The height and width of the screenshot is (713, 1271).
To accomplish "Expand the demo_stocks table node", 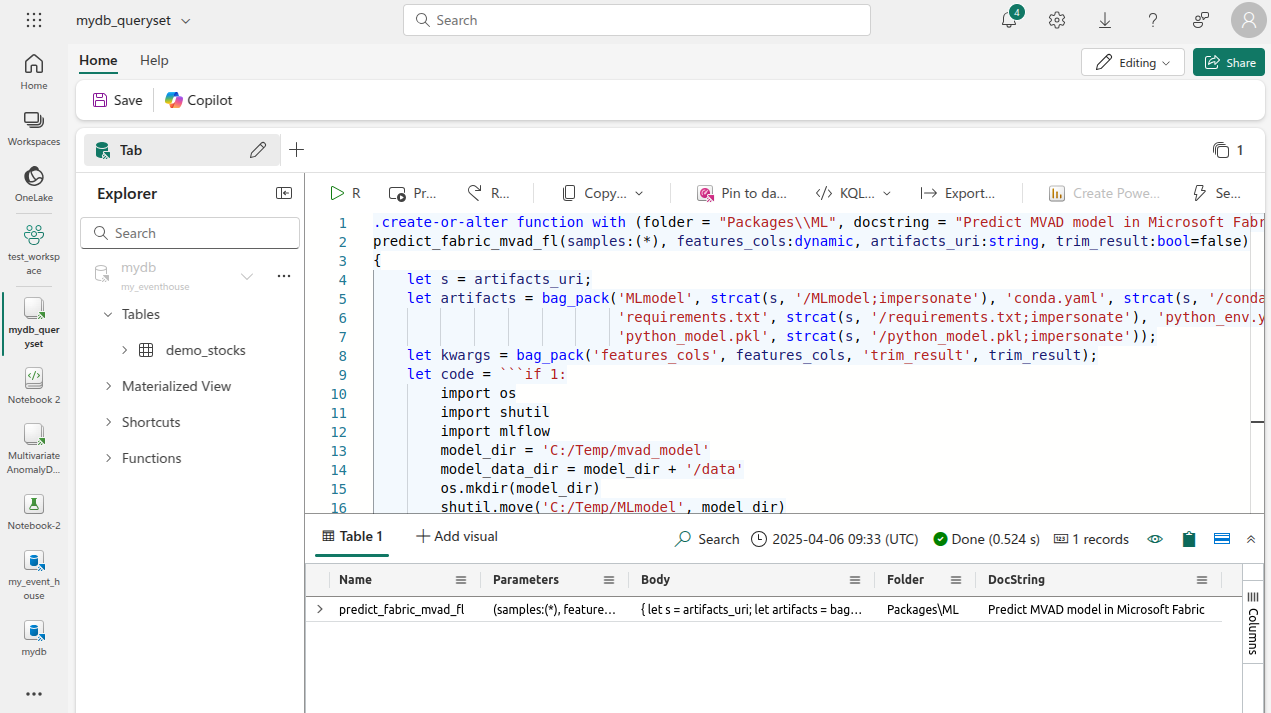I will pos(124,350).
